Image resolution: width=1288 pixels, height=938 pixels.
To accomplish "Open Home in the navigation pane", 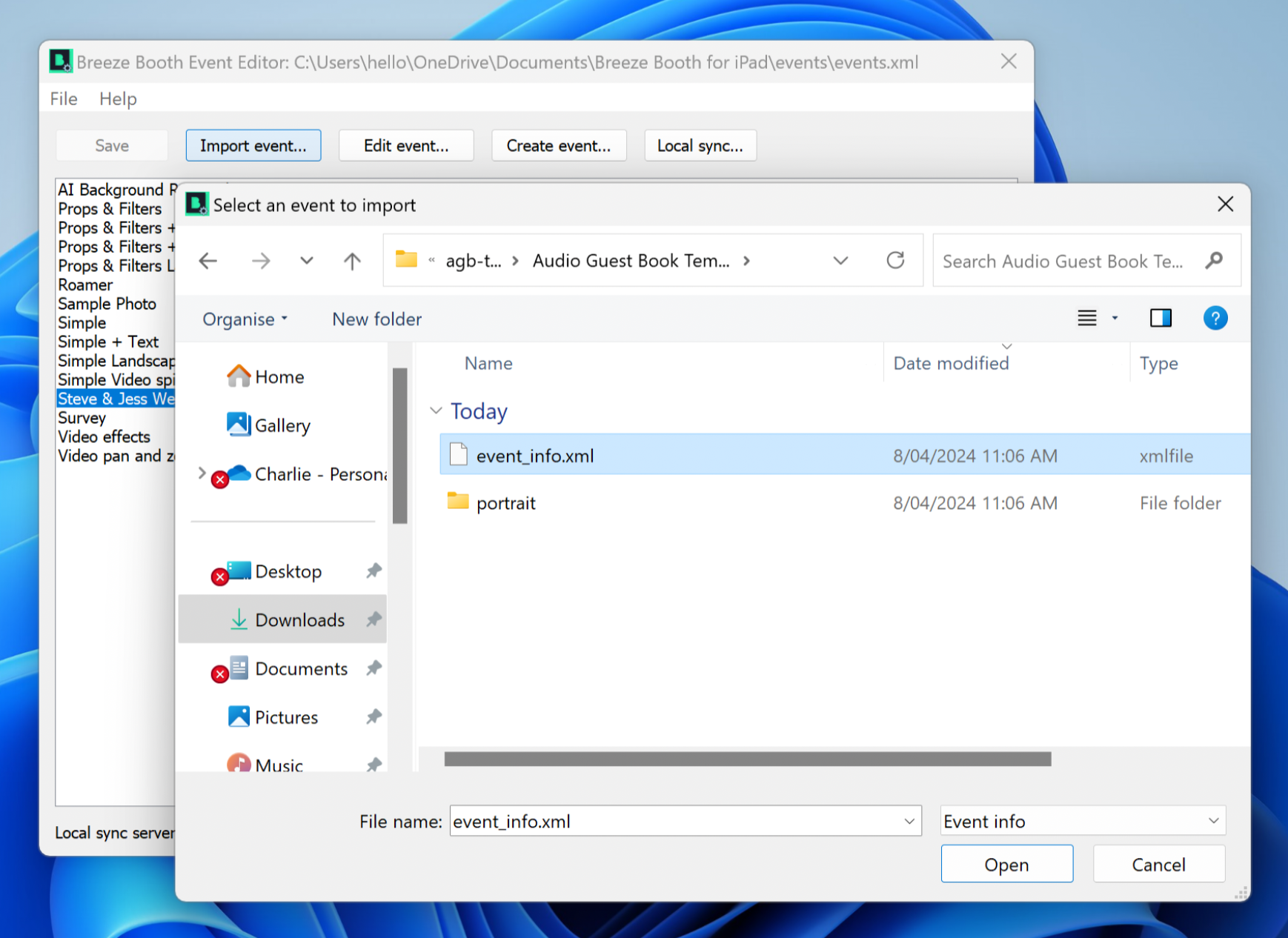I will (x=279, y=377).
